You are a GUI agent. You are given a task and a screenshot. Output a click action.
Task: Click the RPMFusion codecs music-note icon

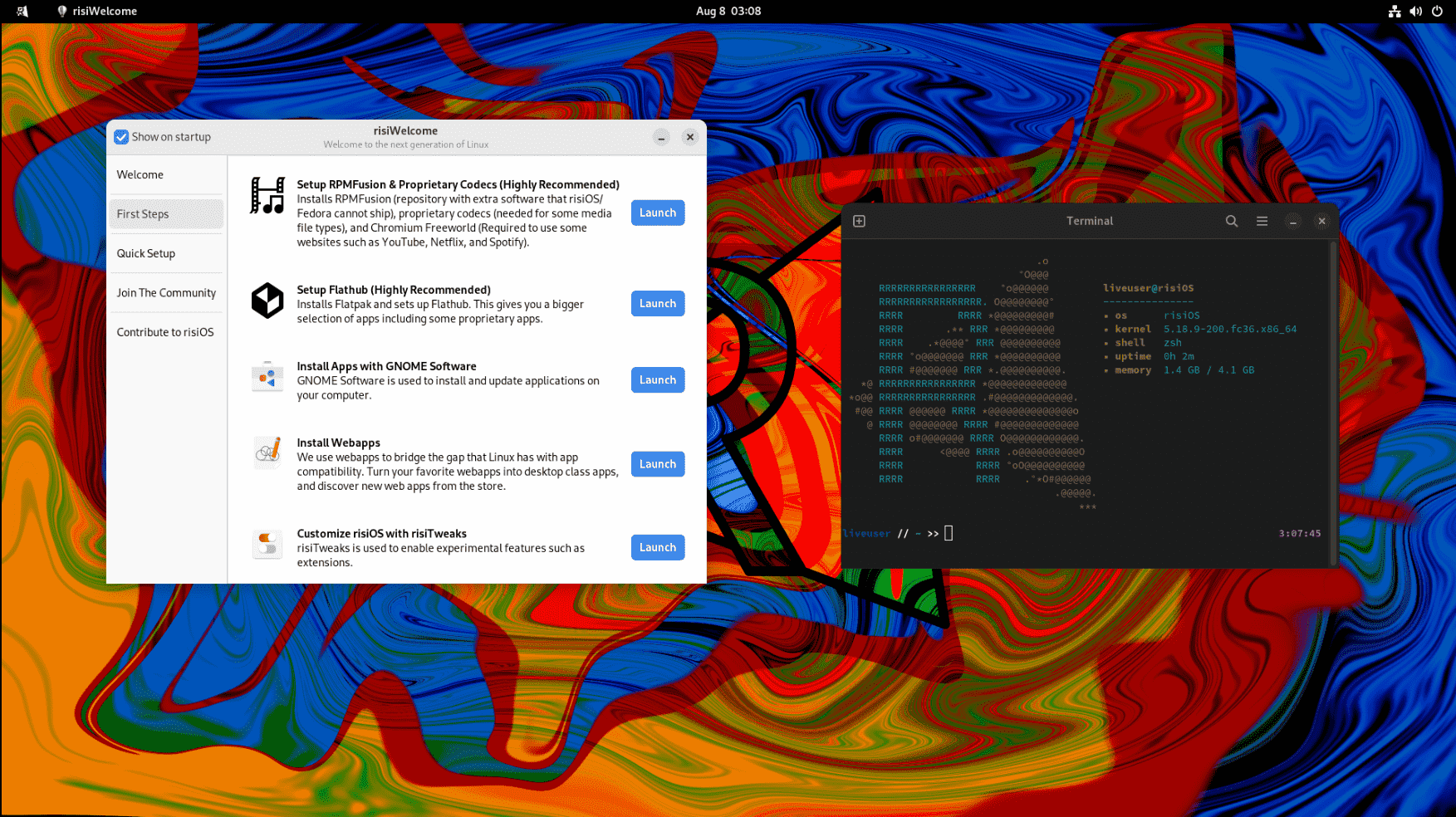267,198
